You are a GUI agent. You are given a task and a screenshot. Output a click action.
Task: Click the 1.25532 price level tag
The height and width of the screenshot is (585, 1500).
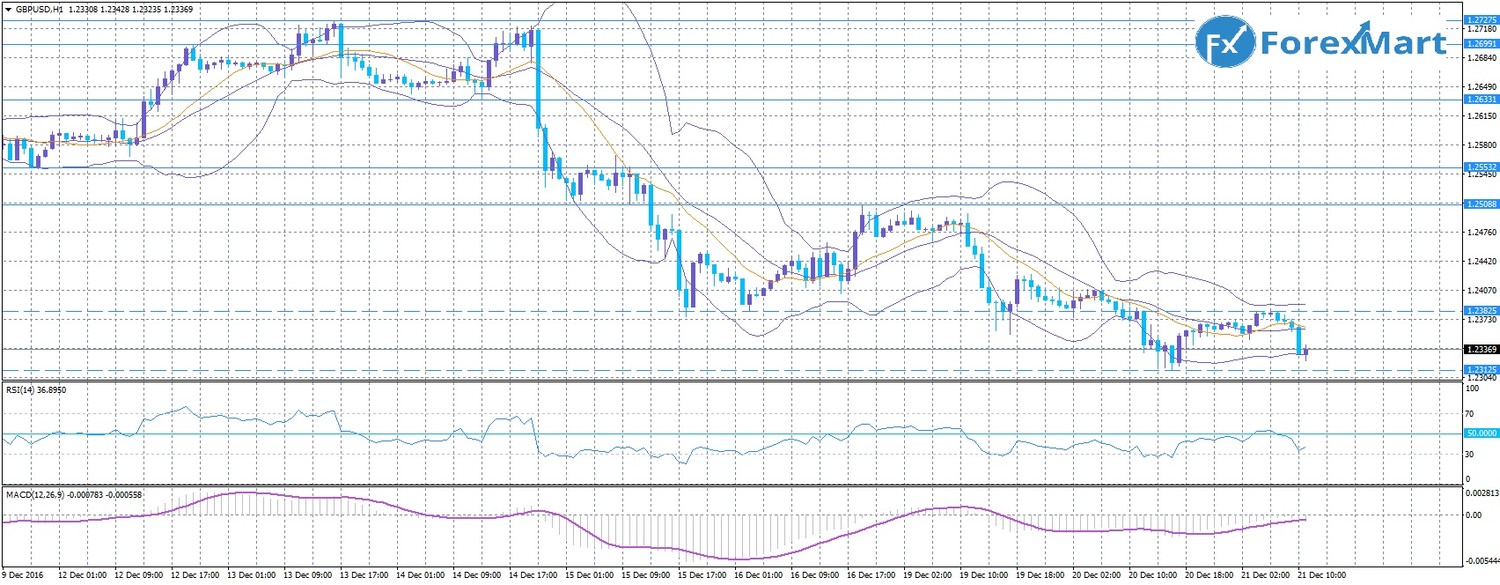[x=1481, y=167]
